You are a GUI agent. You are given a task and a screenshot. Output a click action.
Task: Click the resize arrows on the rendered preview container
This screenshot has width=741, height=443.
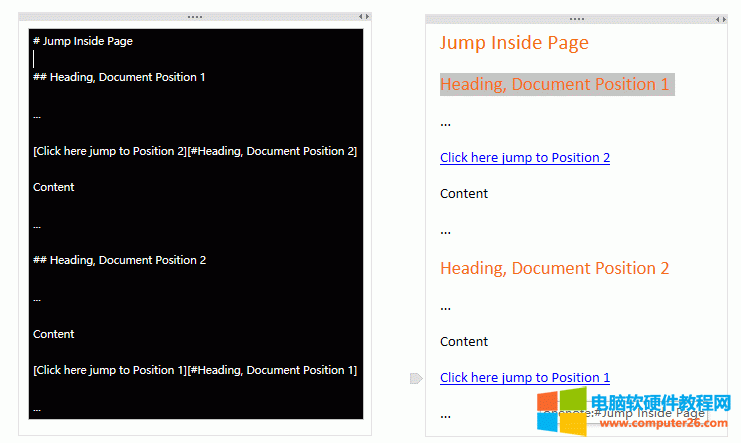(720, 19)
